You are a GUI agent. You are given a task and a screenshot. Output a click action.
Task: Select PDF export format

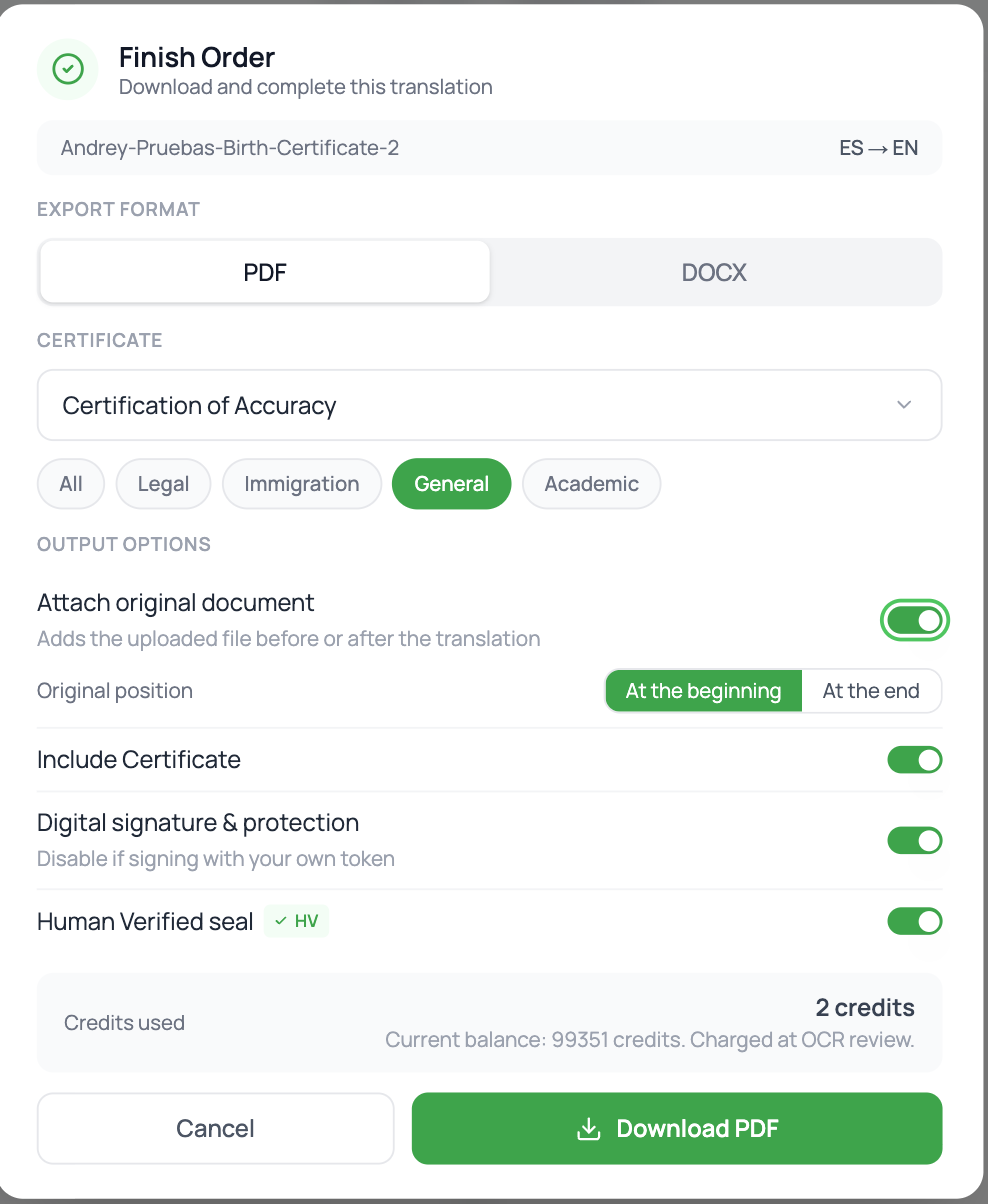265,272
